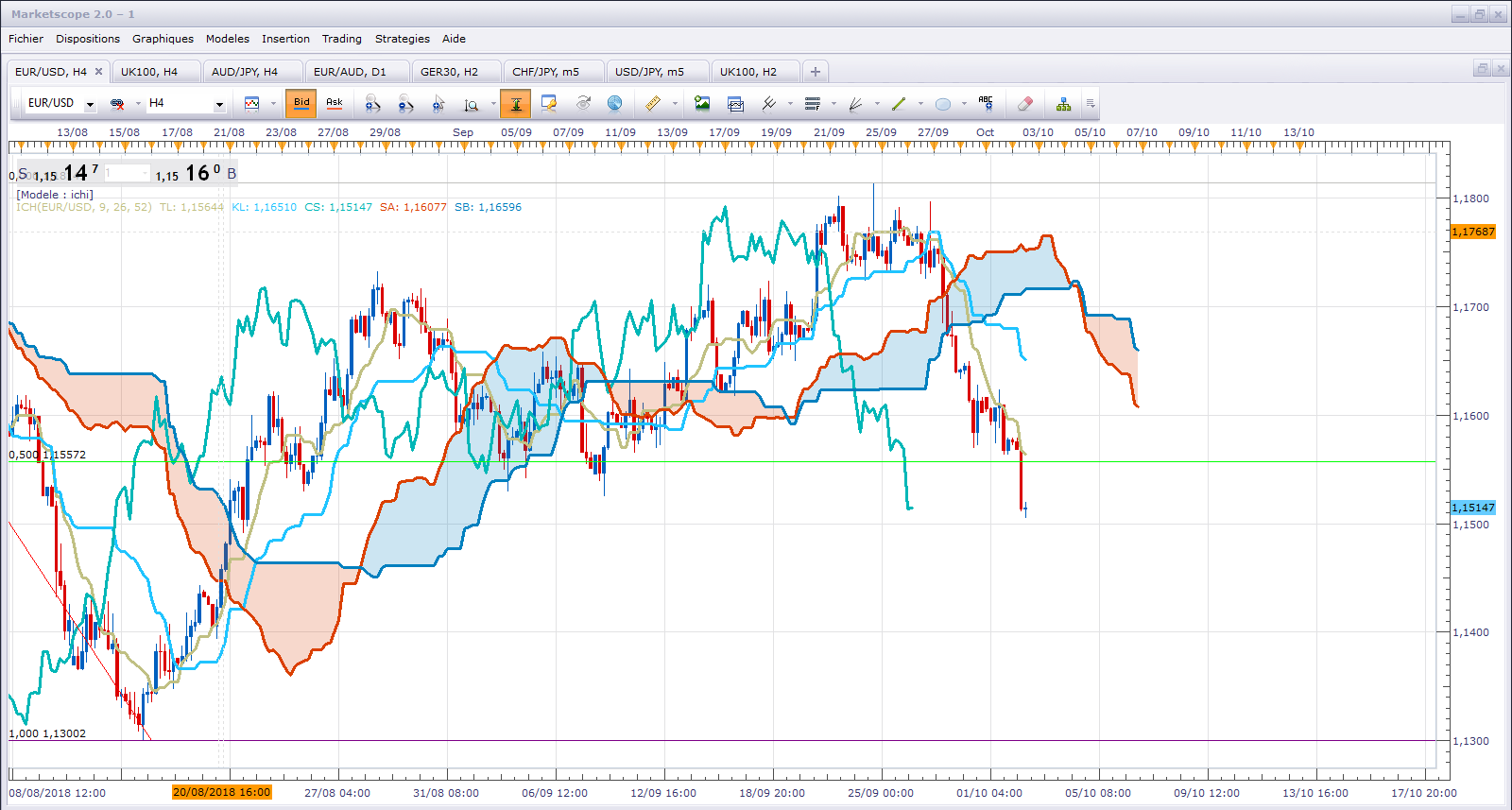The width and height of the screenshot is (1512, 810).
Task: Expand the ellipse shape dropdown arrow
Action: click(x=964, y=104)
